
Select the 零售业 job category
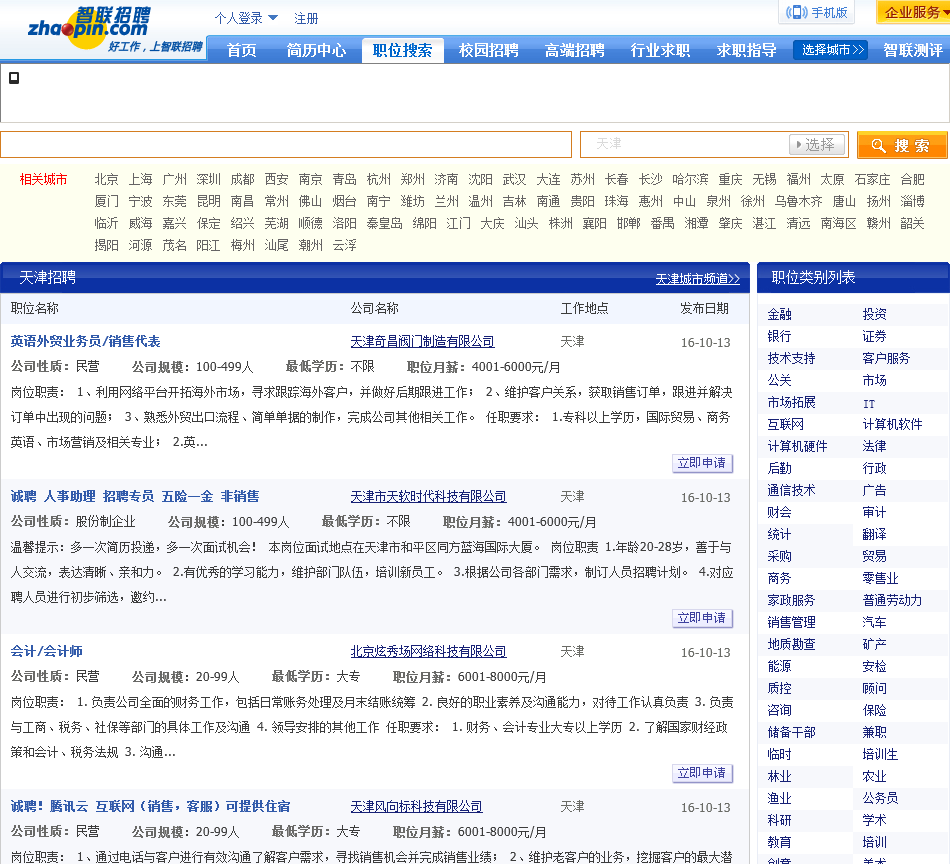(880, 579)
